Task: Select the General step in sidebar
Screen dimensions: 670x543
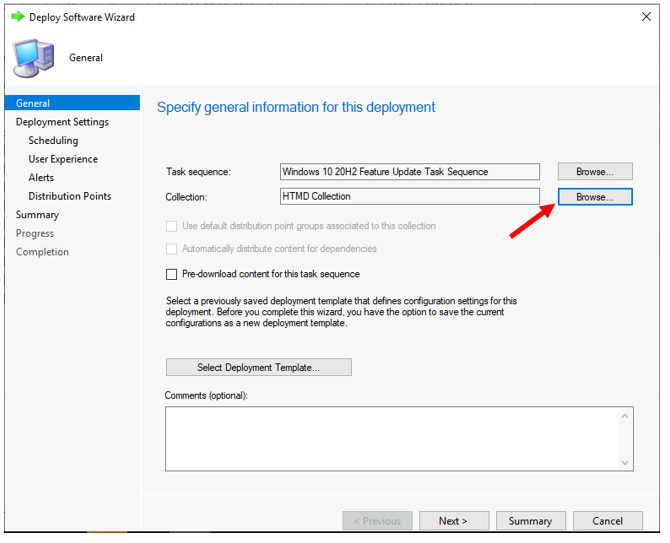Action: (x=72, y=103)
